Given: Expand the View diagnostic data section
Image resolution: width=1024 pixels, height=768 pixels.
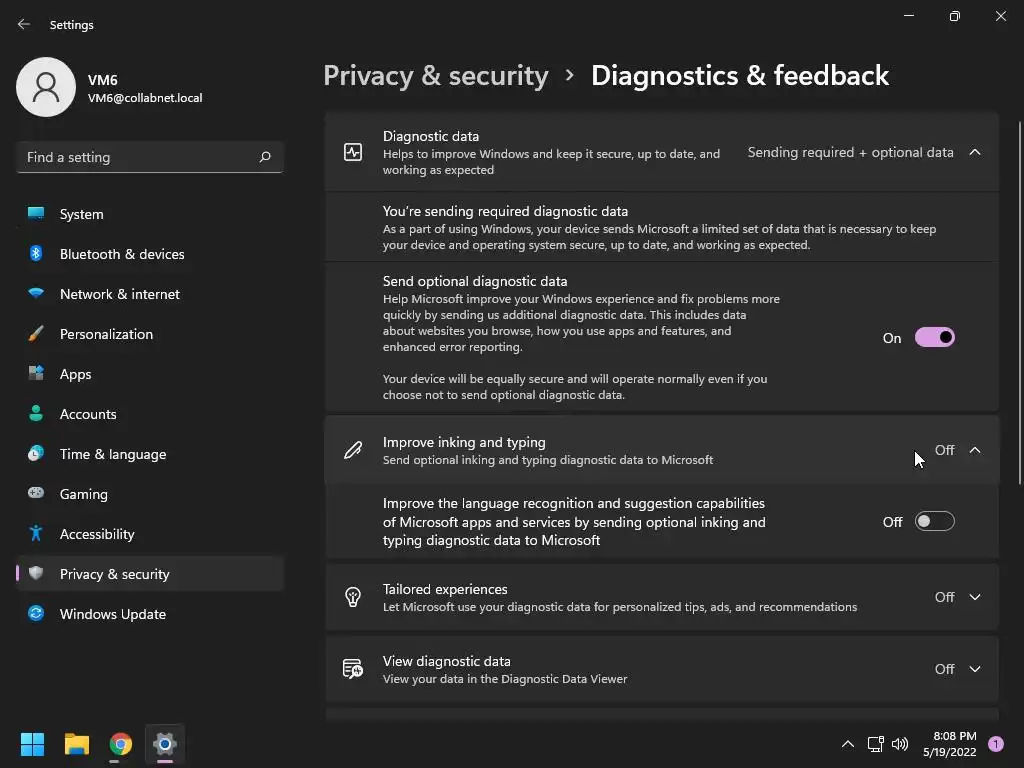Looking at the screenshot, I should coord(975,669).
